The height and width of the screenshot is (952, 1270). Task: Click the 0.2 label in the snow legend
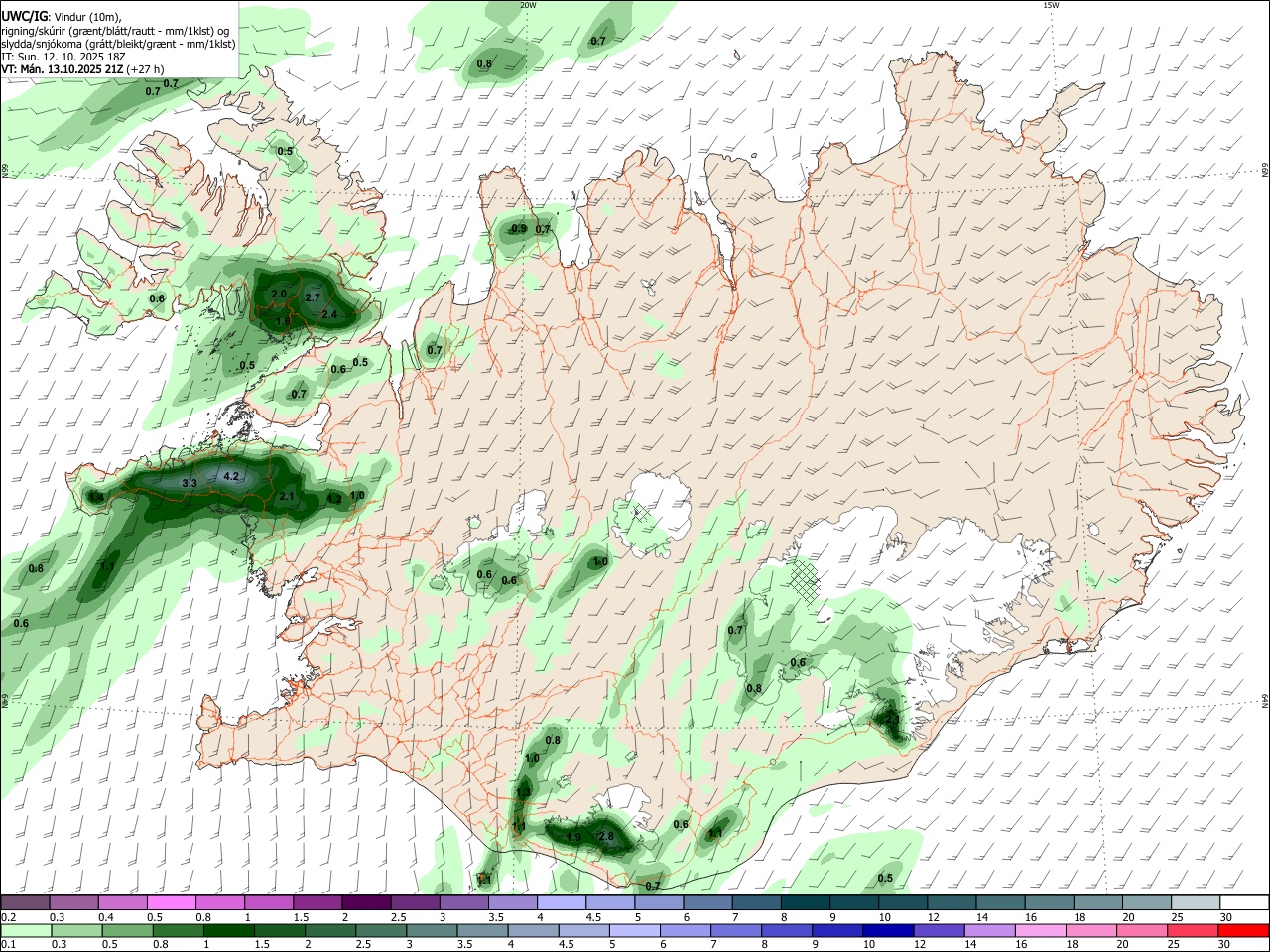pos(9,917)
